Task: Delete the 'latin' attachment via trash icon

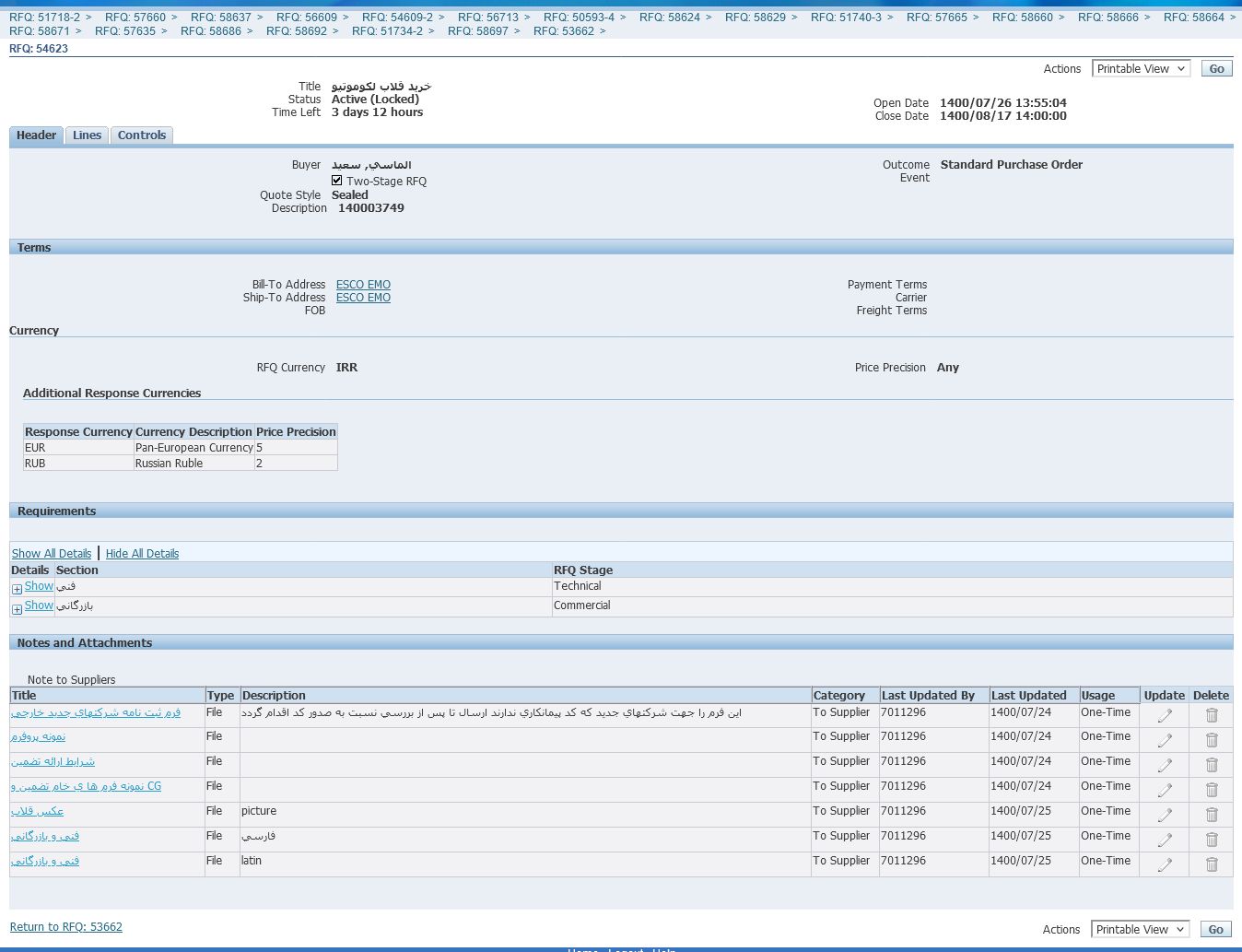Action: (1212, 864)
